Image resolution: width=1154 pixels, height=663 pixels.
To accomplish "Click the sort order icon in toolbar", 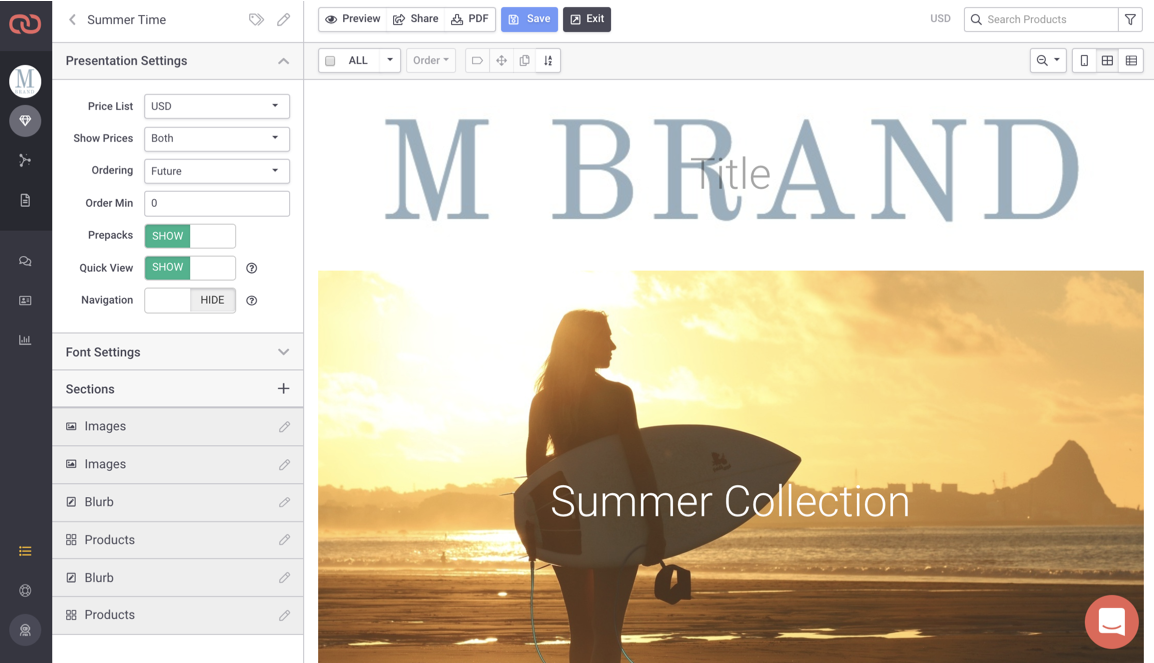I will (548, 60).
